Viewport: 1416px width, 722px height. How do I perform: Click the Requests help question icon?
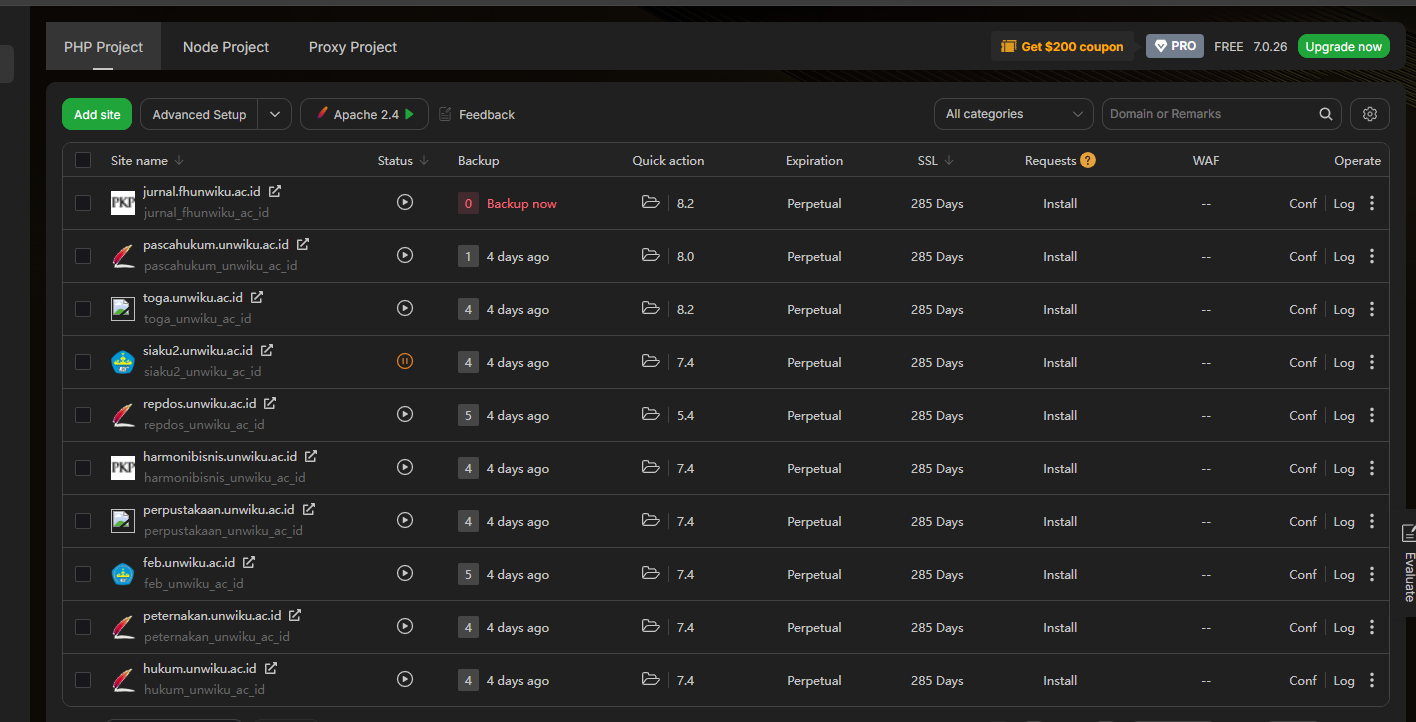[x=1088, y=160]
